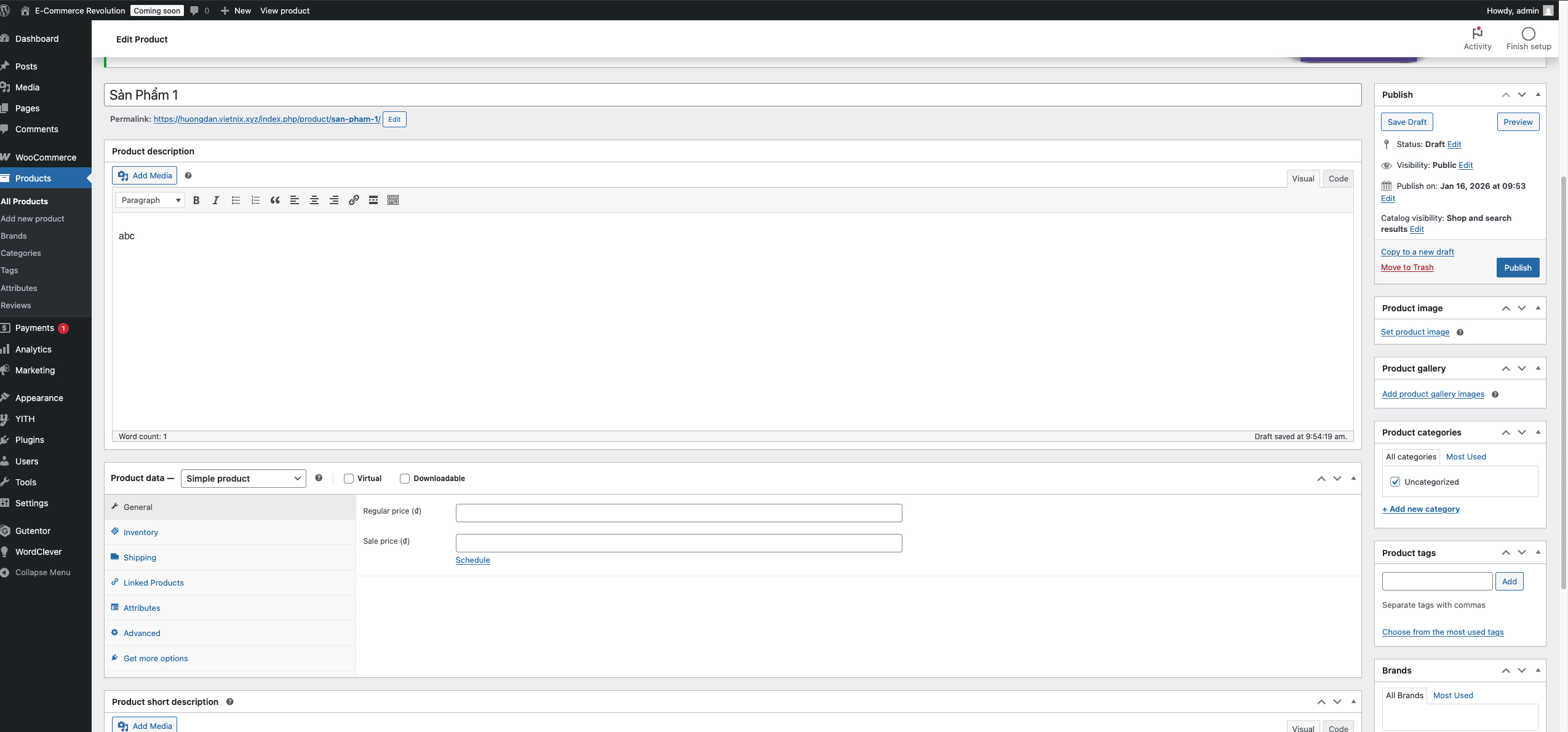The height and width of the screenshot is (732, 1568).
Task: Toggle bold formatting in description editor
Action: click(196, 200)
